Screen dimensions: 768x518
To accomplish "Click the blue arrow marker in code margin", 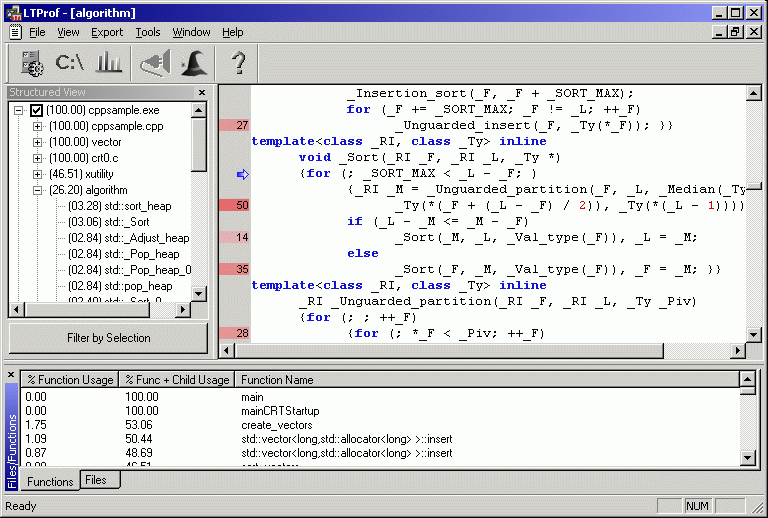I will (x=241, y=174).
